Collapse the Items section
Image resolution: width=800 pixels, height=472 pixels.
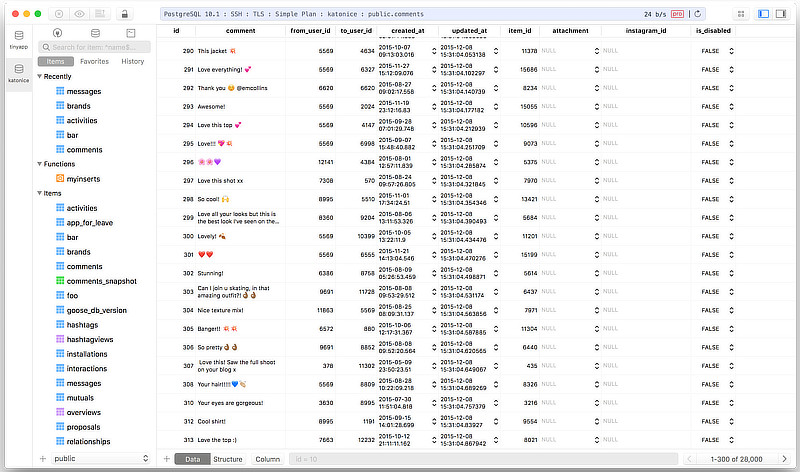pos(39,193)
